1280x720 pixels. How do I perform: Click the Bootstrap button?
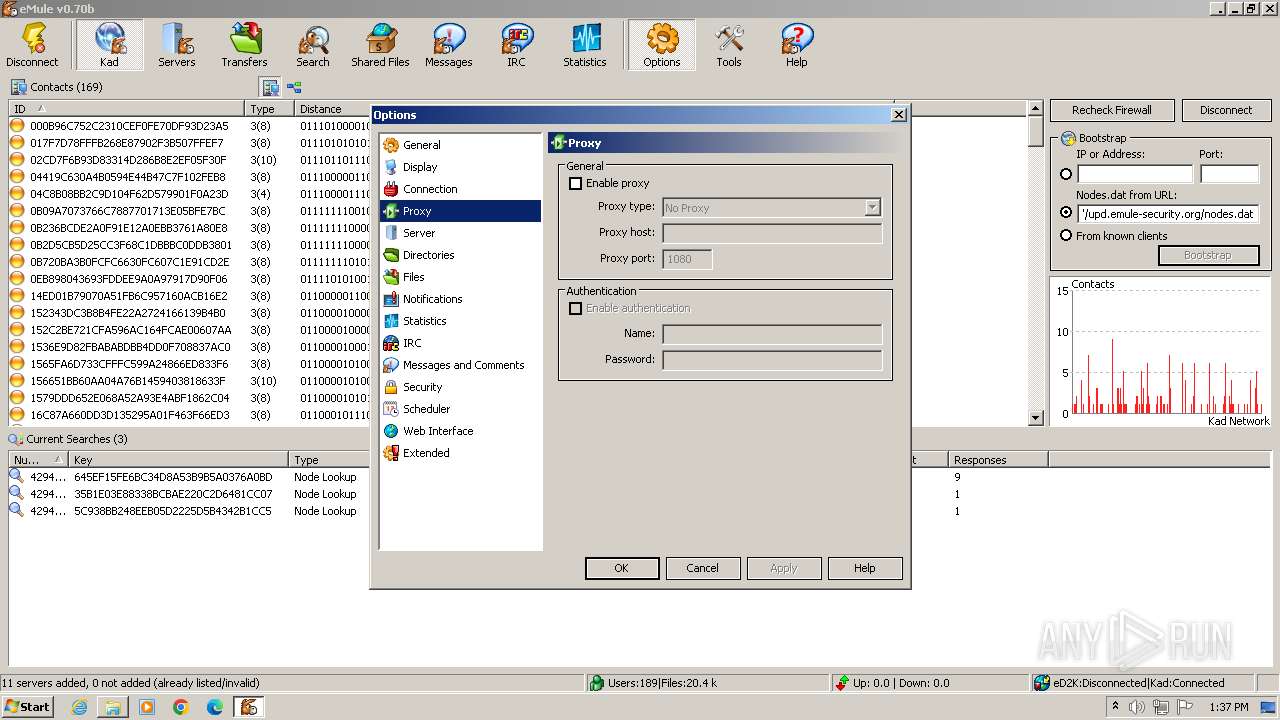coord(1208,255)
